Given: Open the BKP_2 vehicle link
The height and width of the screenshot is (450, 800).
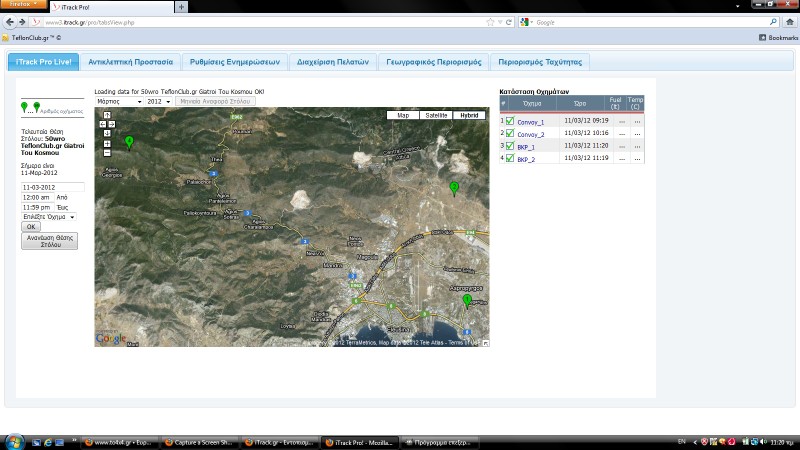Looking at the screenshot, I should (x=526, y=160).
